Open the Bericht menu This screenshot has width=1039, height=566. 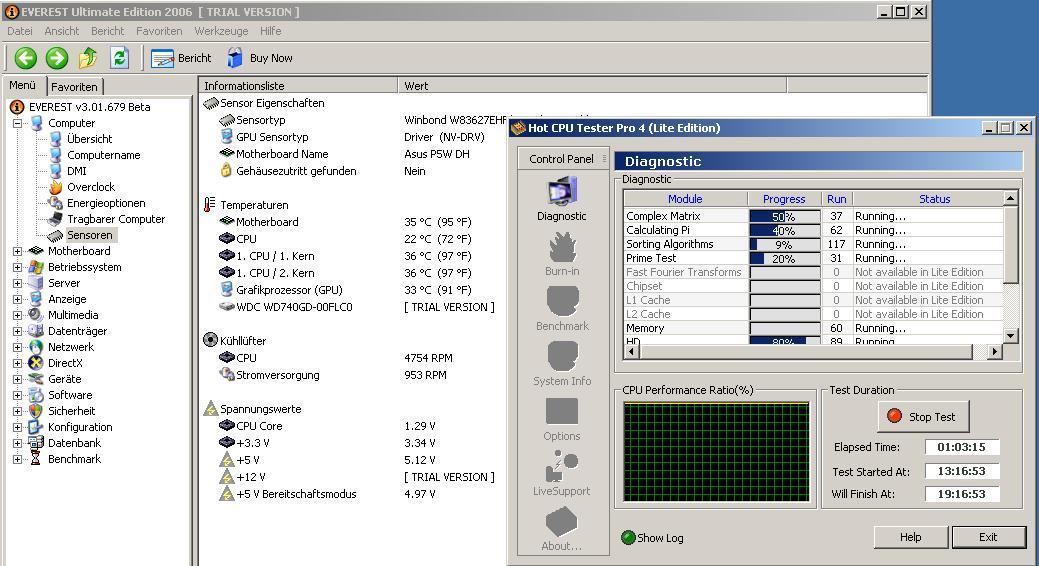click(x=107, y=31)
